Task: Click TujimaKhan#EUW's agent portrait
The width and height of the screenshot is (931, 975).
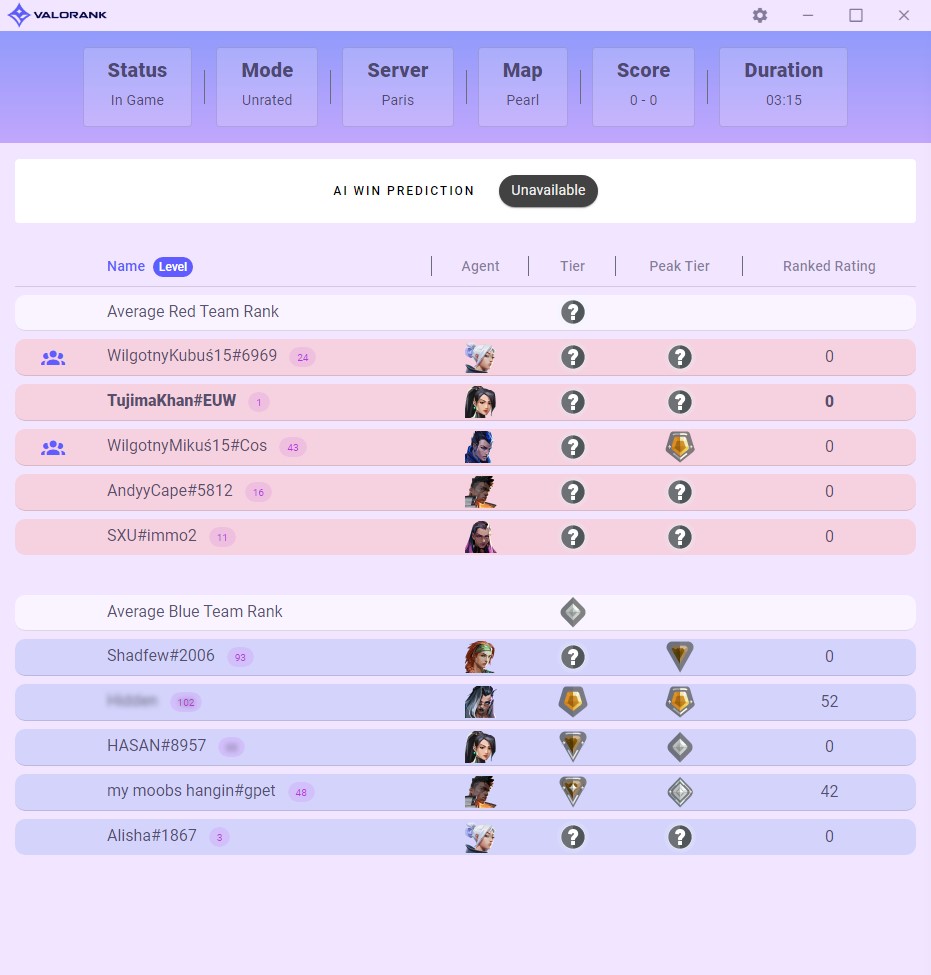Action: [x=480, y=402]
